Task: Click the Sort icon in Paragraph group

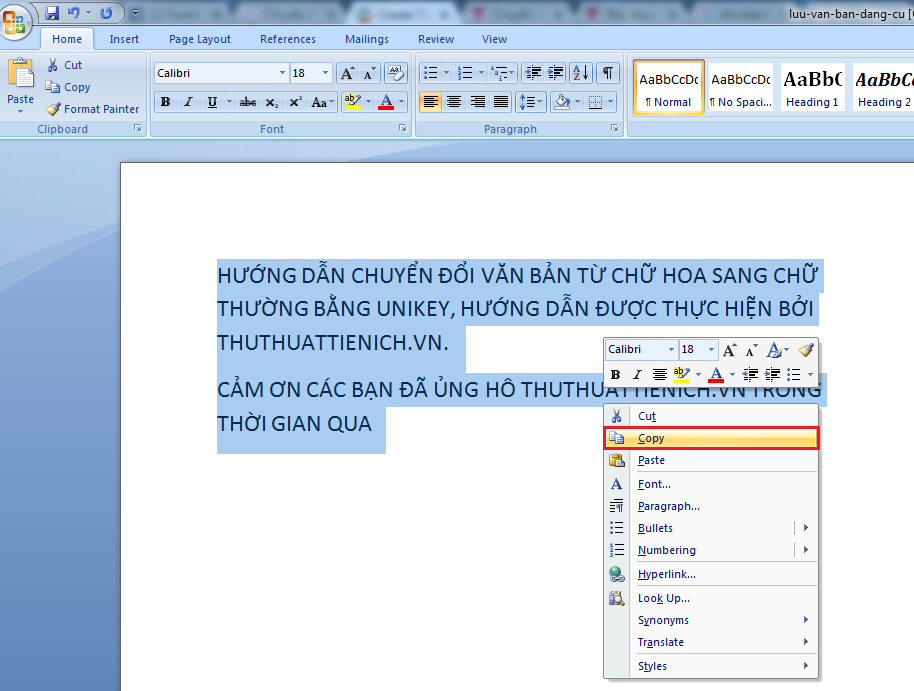Action: point(580,73)
